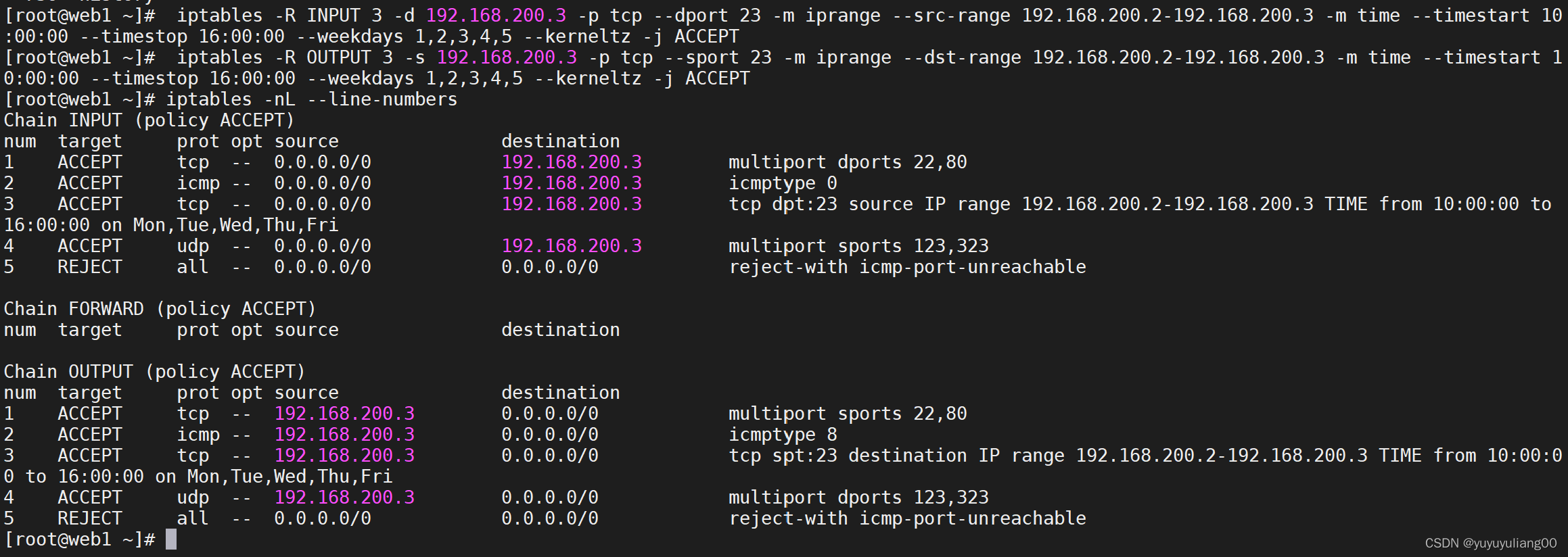Click '0 to 16:00:00 on Mon,Tue,Wed,Thu,Fri' under OUTPUT rule 3
Image resolution: width=1568 pixels, height=557 pixels.
pyautogui.click(x=198, y=477)
